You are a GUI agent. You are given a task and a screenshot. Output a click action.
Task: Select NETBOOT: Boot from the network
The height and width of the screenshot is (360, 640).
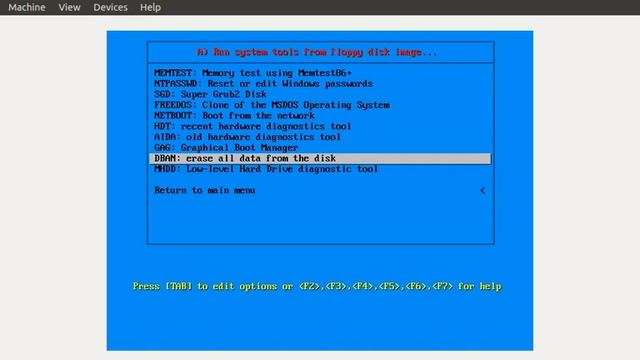point(234,116)
